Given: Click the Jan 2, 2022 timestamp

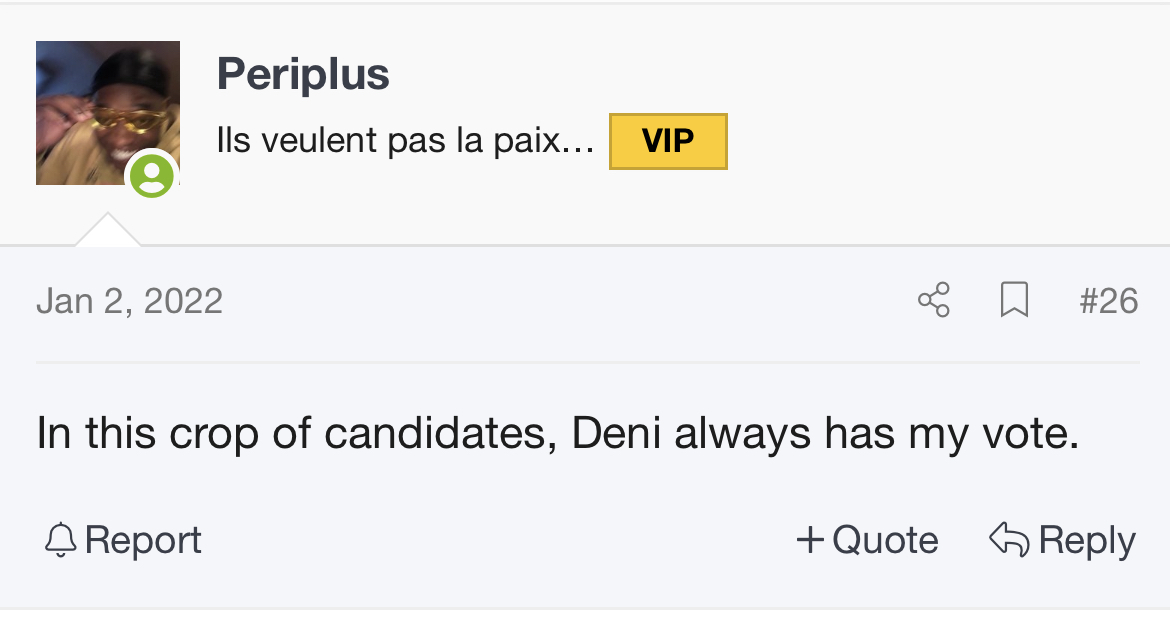Looking at the screenshot, I should coord(130,301).
